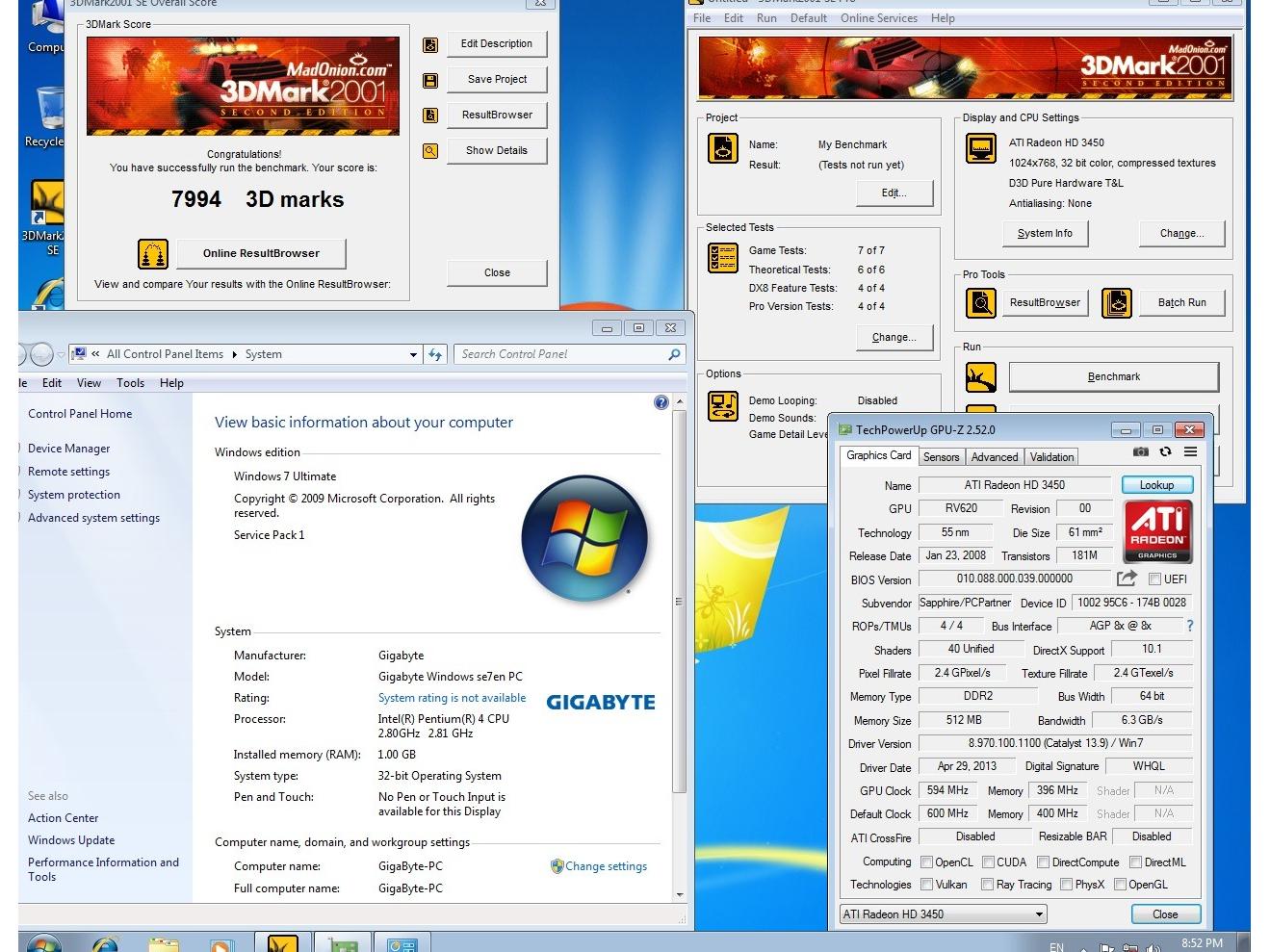The height and width of the screenshot is (952, 1270).
Task: Click the Demo Options icon in 3DMark
Action: (723, 406)
